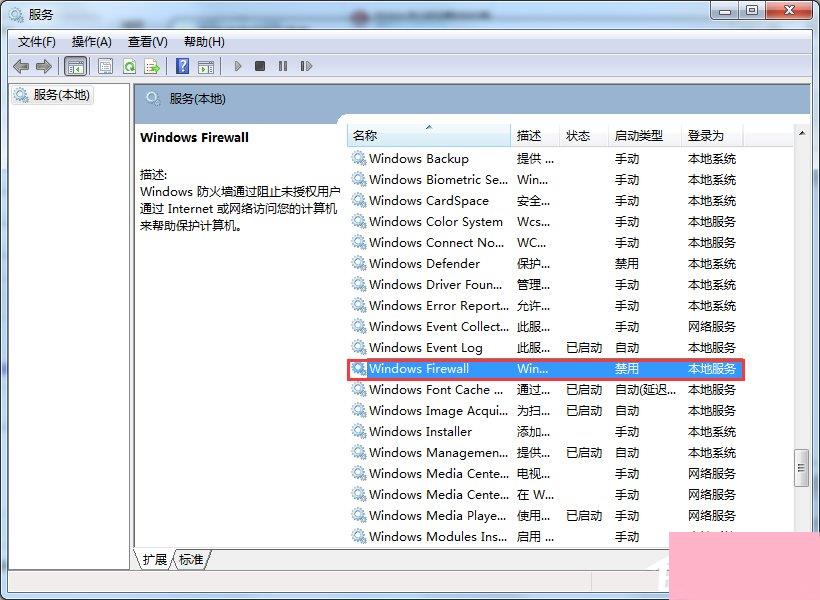Click the gear icon of Windows Firewall
820x600 pixels.
point(359,368)
